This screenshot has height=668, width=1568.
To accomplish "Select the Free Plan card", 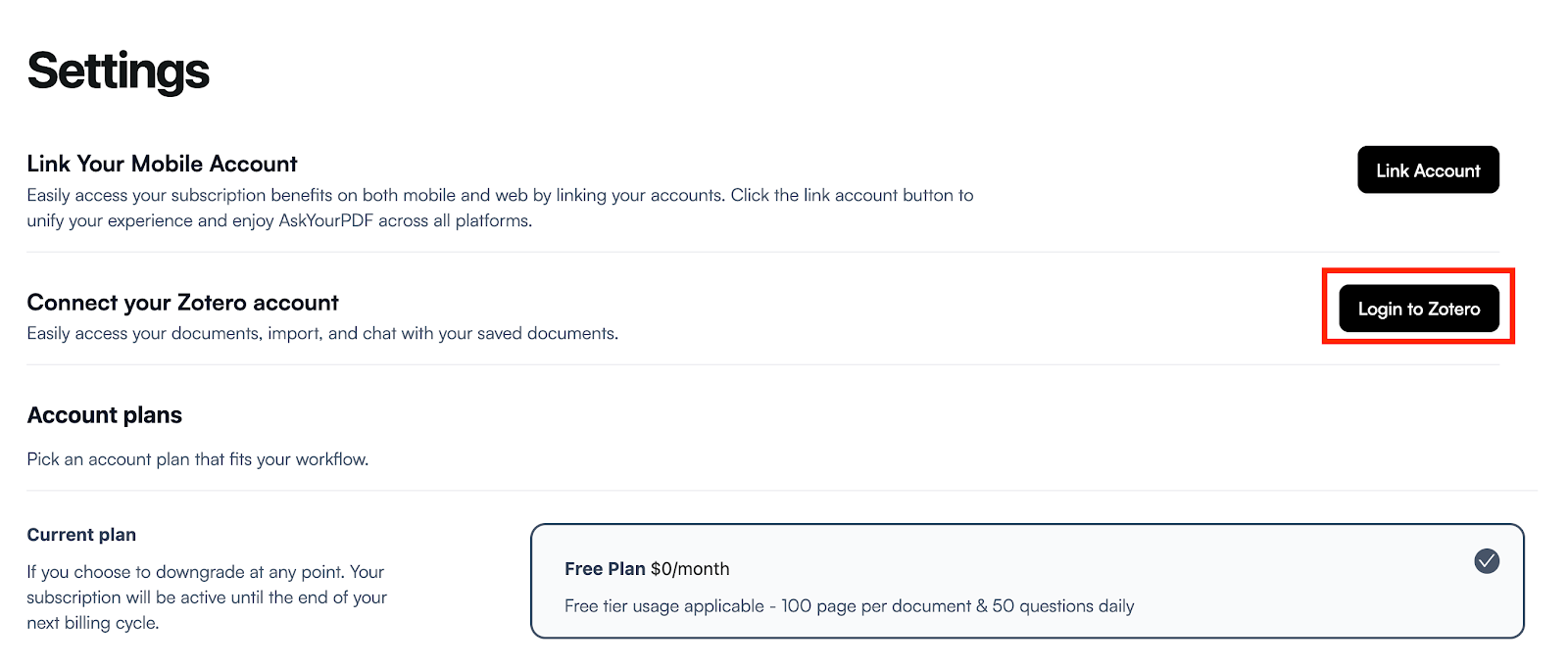I will coord(1027,581).
